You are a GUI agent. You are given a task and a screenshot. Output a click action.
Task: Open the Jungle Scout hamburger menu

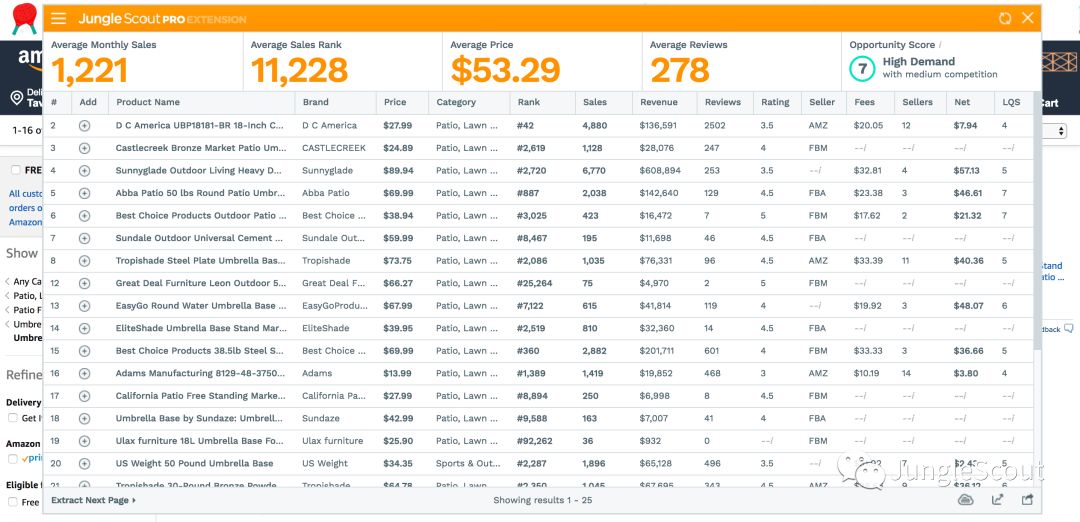click(x=59, y=19)
